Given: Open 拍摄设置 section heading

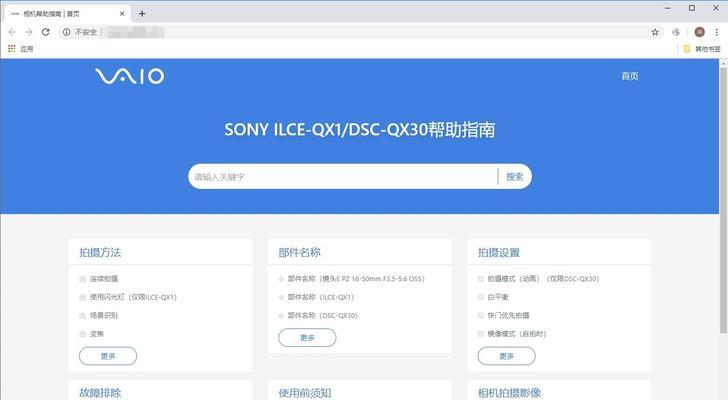Looking at the screenshot, I should click(x=499, y=252).
